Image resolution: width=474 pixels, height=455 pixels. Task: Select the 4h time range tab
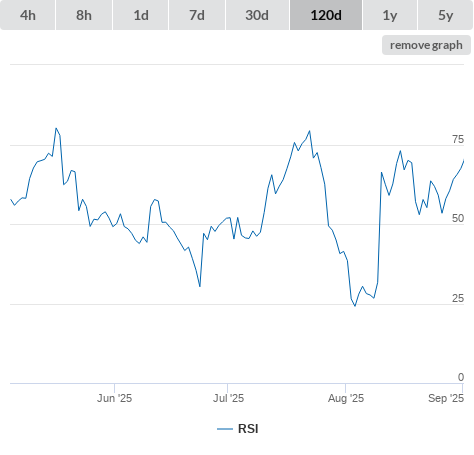28,15
